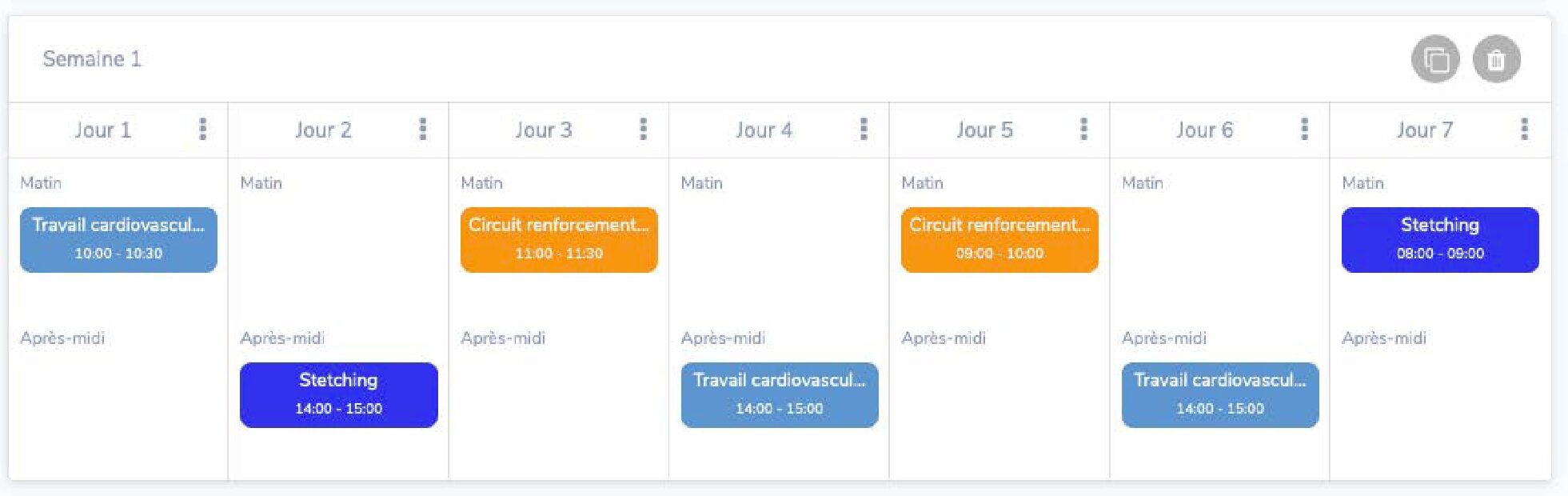Viewport: 1568px width, 496px height.
Task: Open Jour 7 Stetching session 08:00 - 09:00
Action: 1440,239
